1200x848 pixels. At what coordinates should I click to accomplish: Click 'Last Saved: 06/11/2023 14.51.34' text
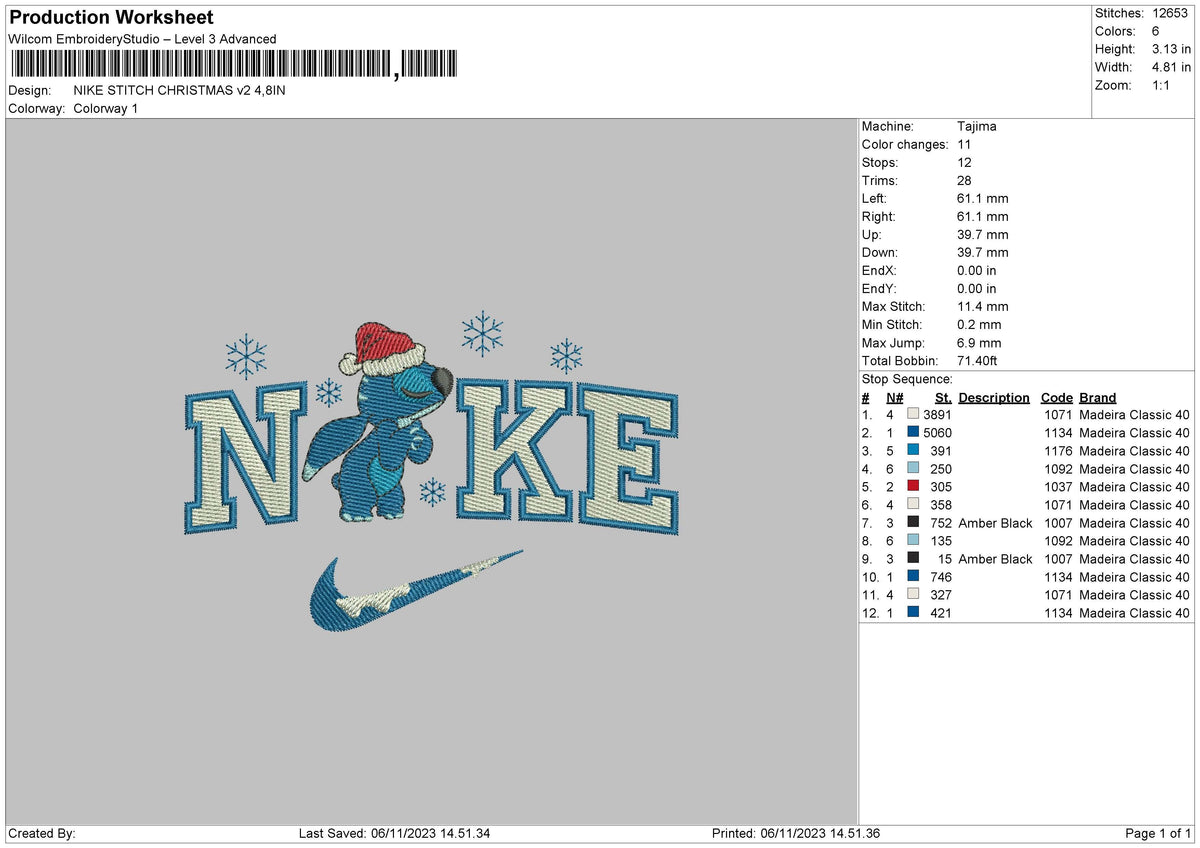tap(394, 833)
